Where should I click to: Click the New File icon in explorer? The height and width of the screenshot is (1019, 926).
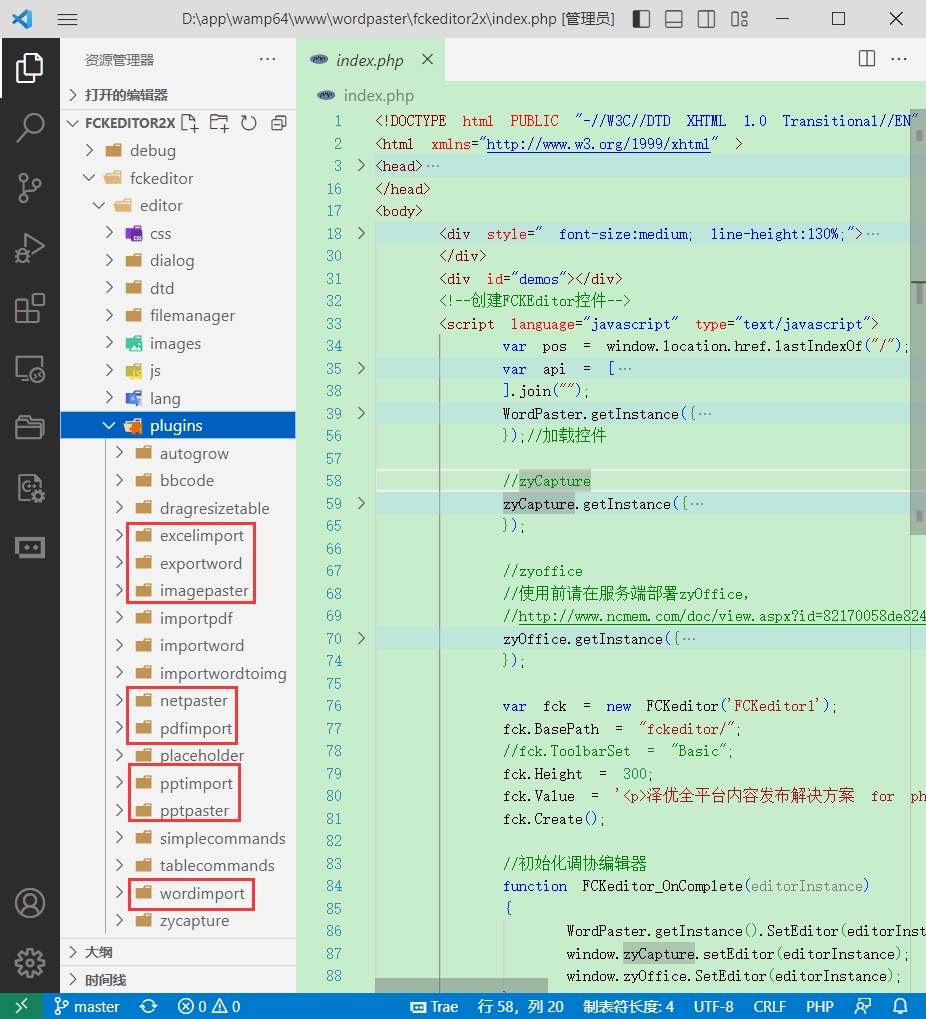point(189,123)
